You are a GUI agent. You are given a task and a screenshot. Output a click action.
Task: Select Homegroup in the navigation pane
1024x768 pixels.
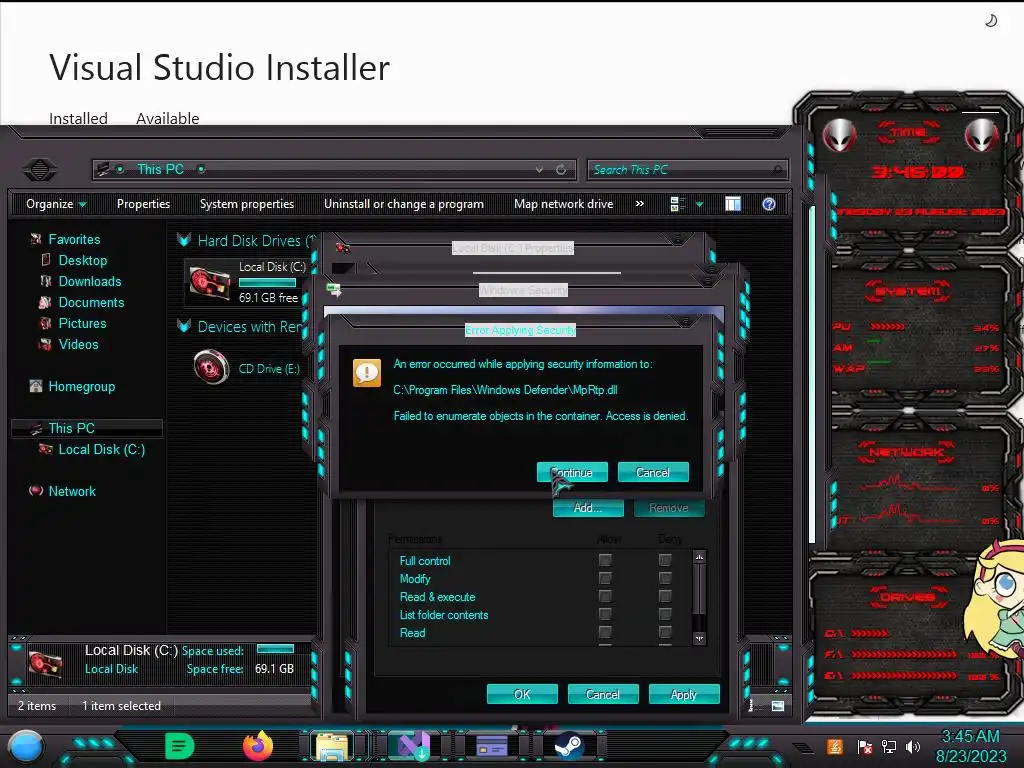click(82, 387)
